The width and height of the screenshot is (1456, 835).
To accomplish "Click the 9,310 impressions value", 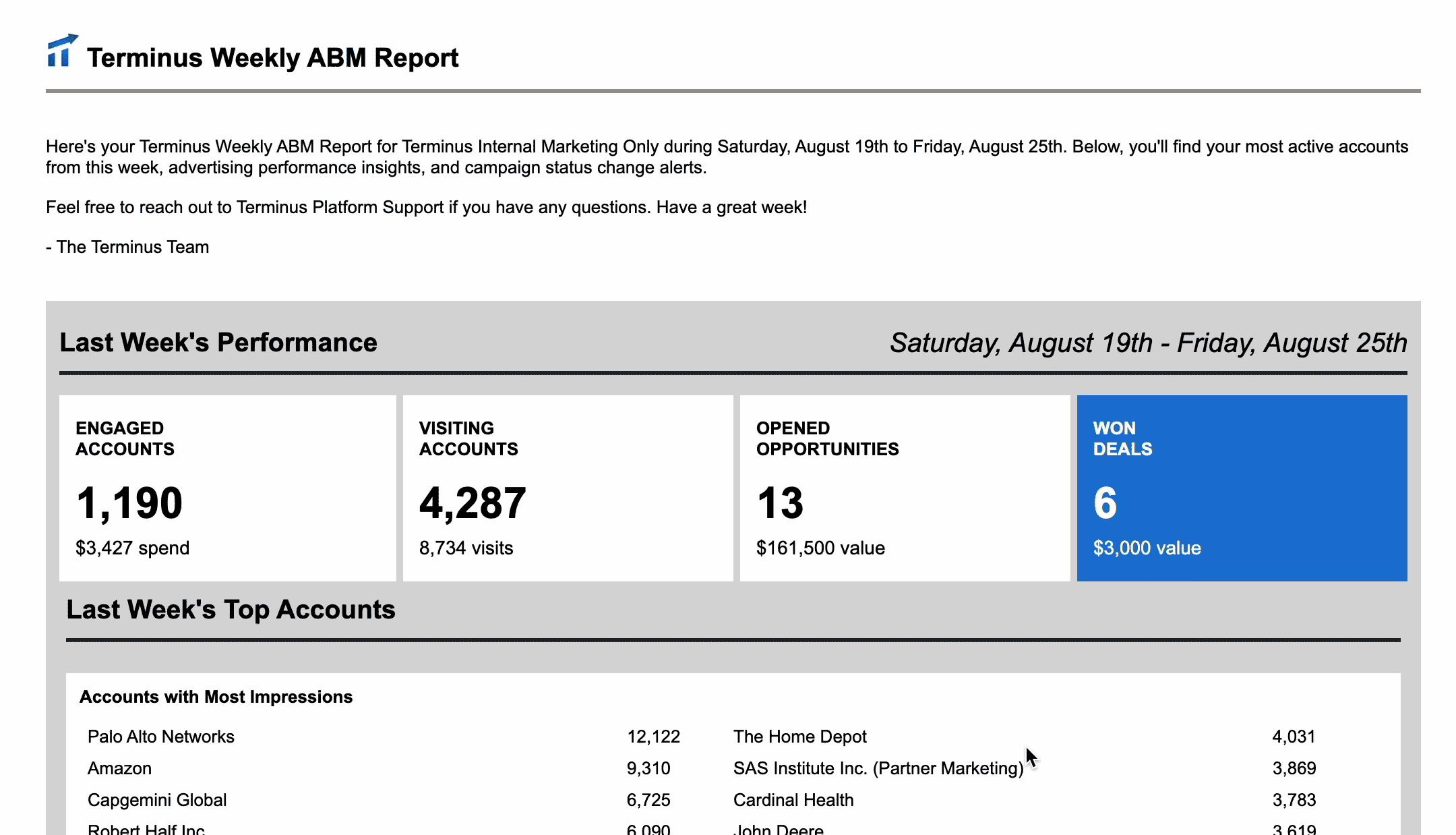I will point(648,768).
